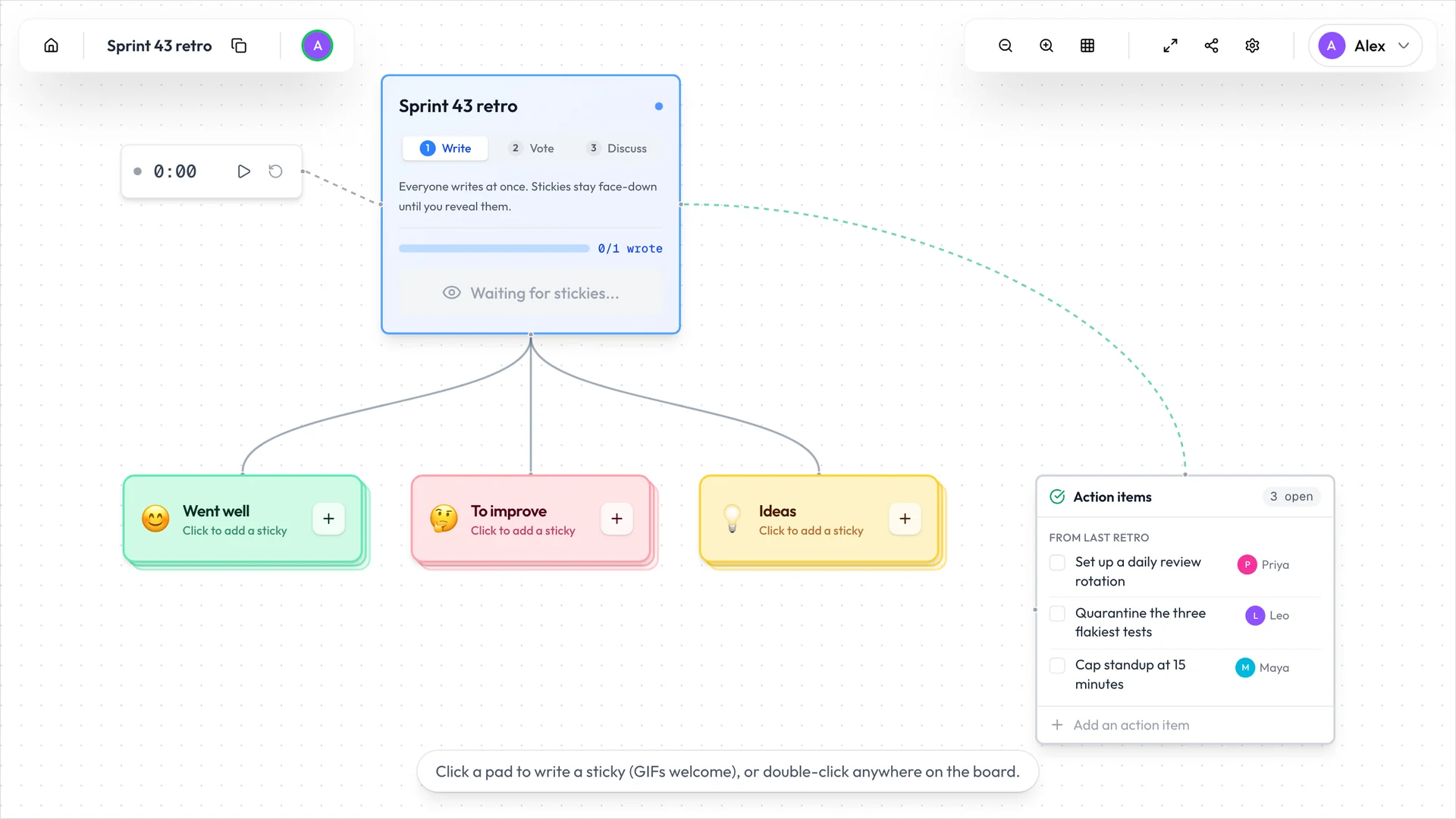Check off Quarantine the three flakiest tests
Screen dimensions: 1456x819
(1057, 613)
